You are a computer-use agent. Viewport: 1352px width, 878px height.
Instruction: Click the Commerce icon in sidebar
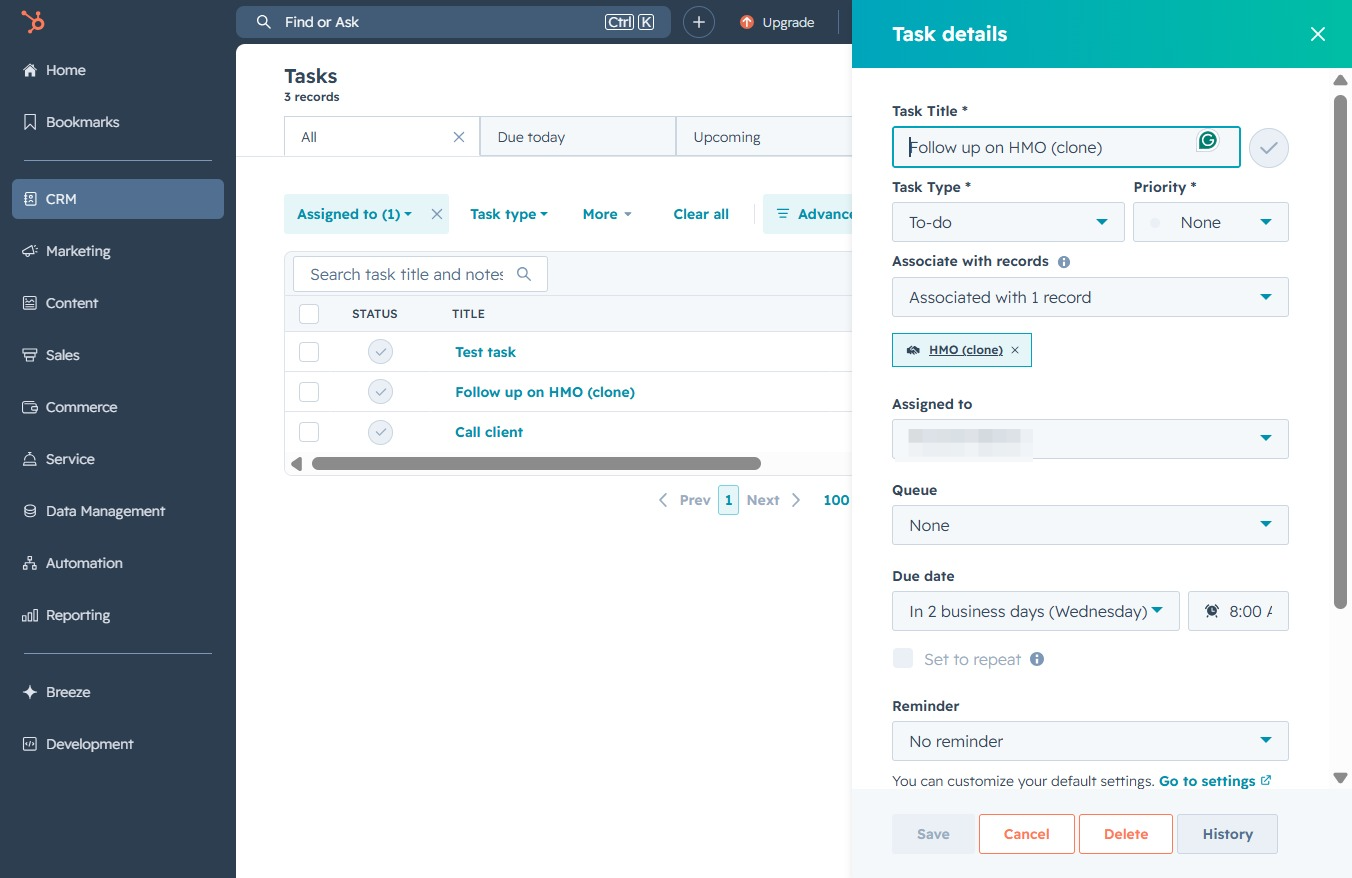29,407
